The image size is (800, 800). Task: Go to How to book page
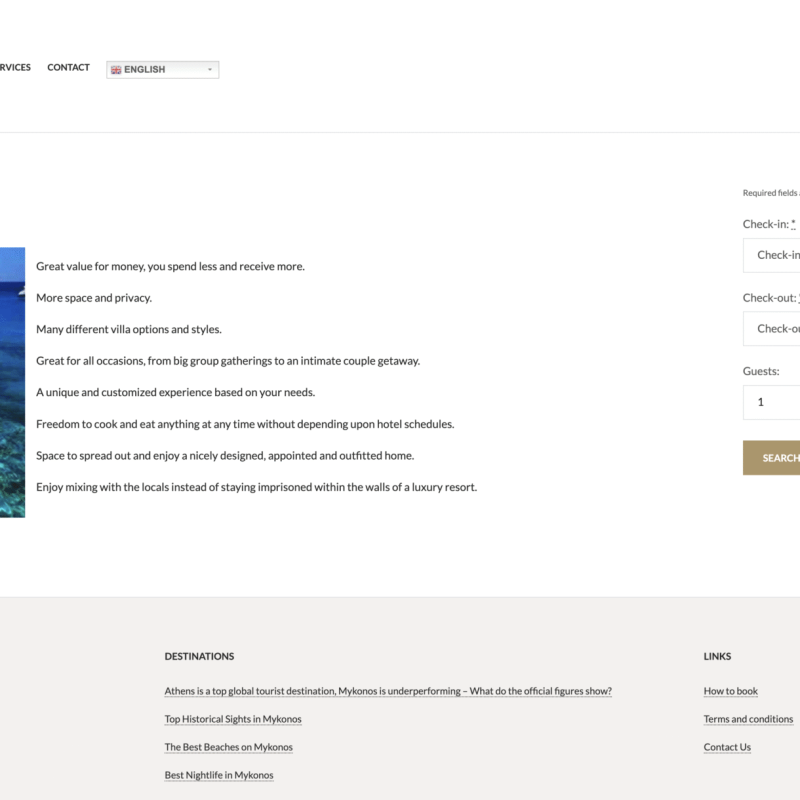[x=730, y=691]
